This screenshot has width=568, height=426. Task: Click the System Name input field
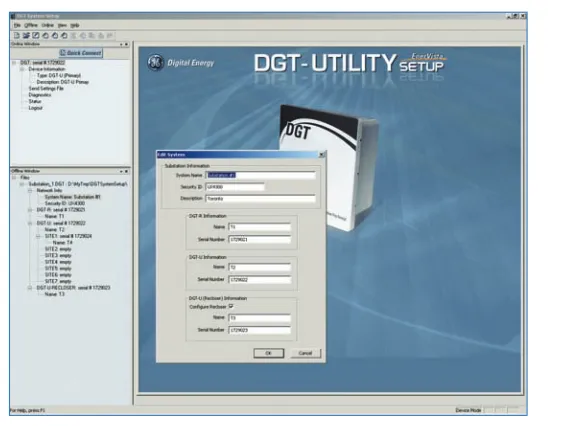[x=260, y=175]
